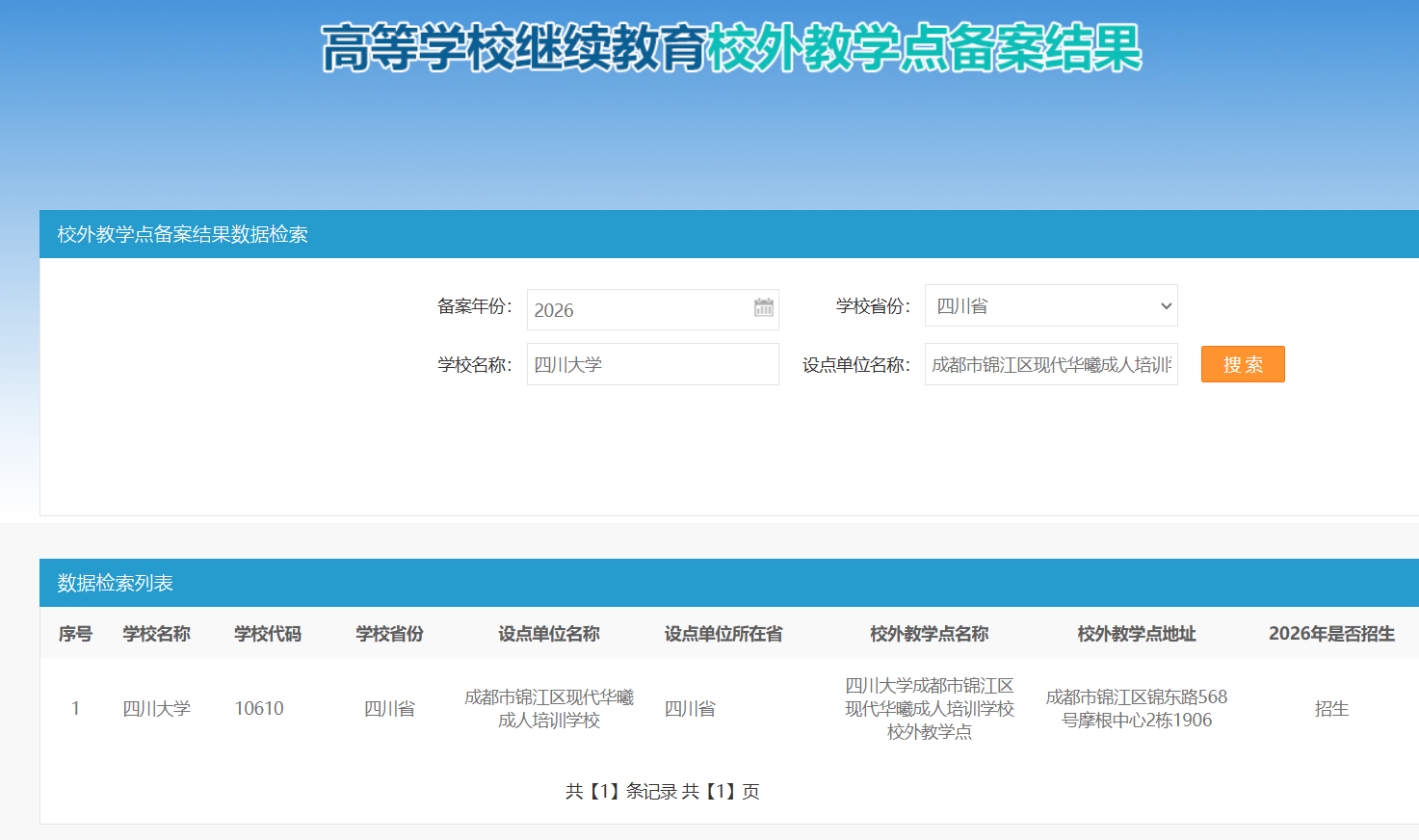
Task: Click the 数据检索列表 panel header
Action: [x=729, y=583]
